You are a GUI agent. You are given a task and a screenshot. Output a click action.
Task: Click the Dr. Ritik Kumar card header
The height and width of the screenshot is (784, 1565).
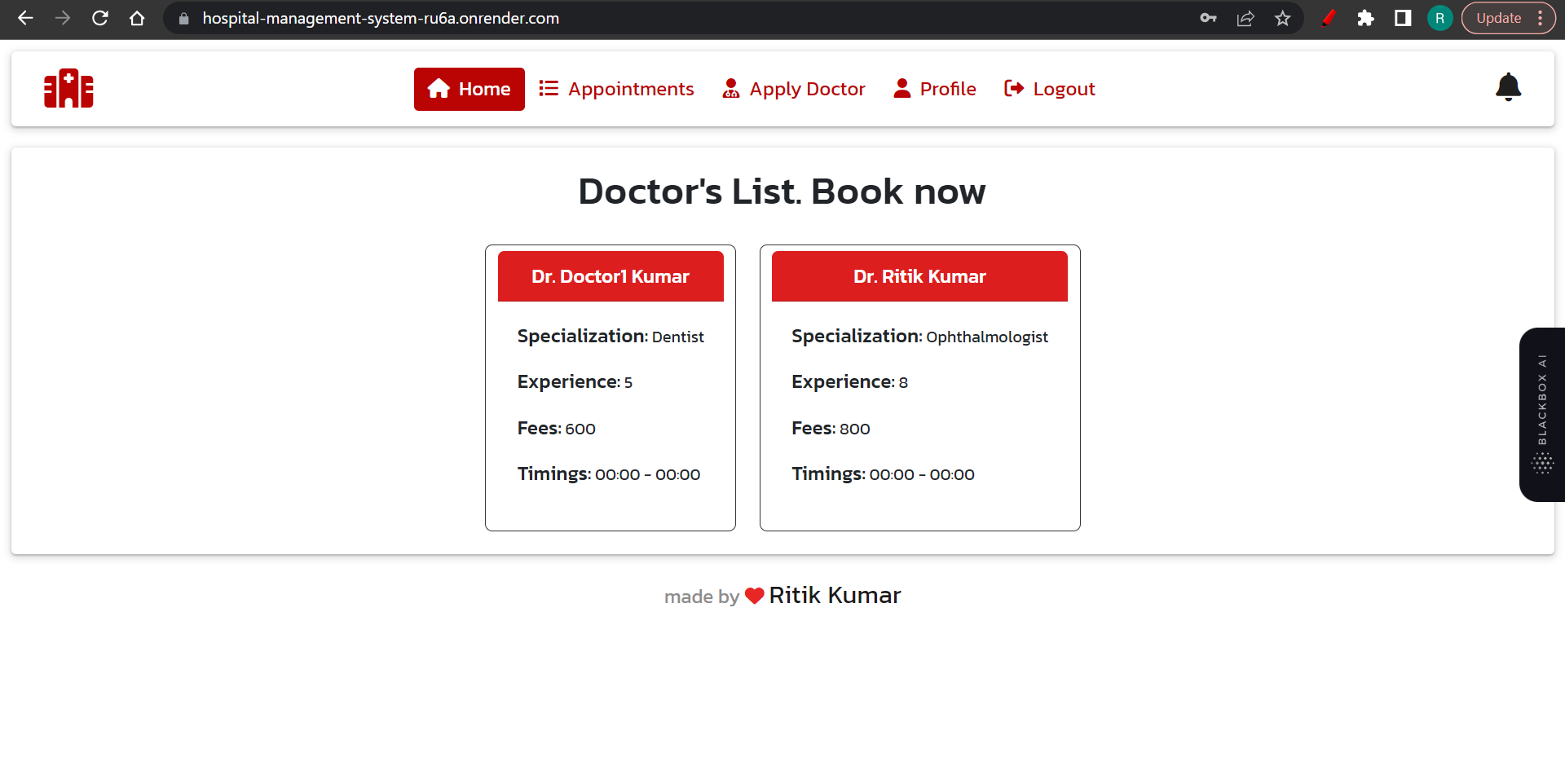(919, 275)
